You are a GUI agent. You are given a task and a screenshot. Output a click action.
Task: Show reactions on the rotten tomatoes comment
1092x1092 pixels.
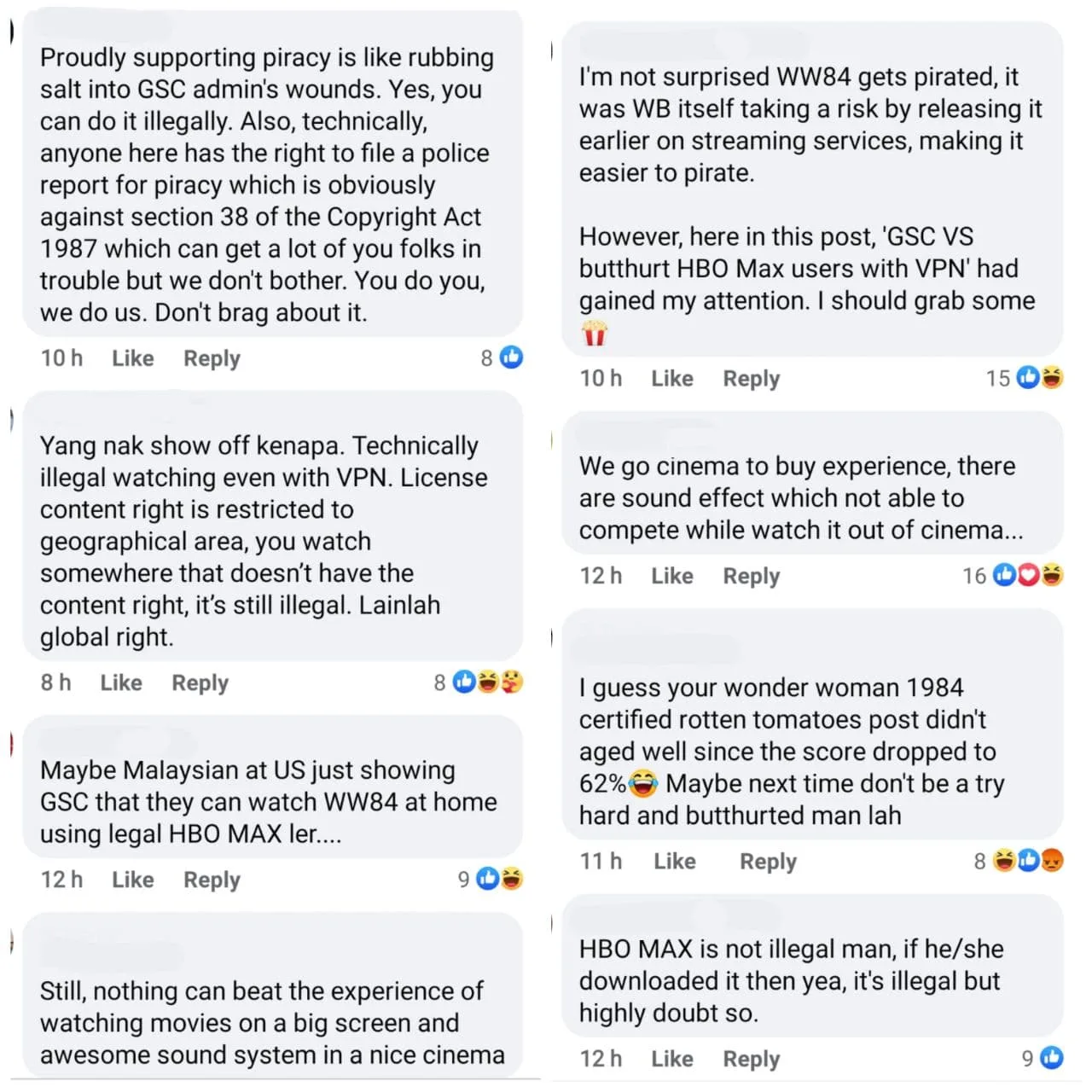point(1028,861)
